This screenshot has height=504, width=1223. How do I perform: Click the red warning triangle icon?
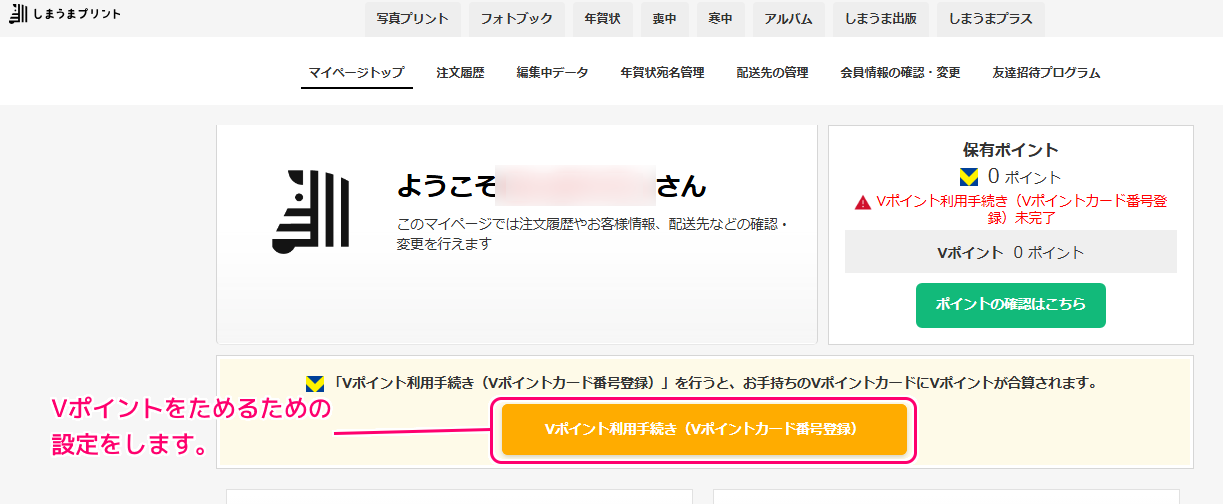point(862,202)
